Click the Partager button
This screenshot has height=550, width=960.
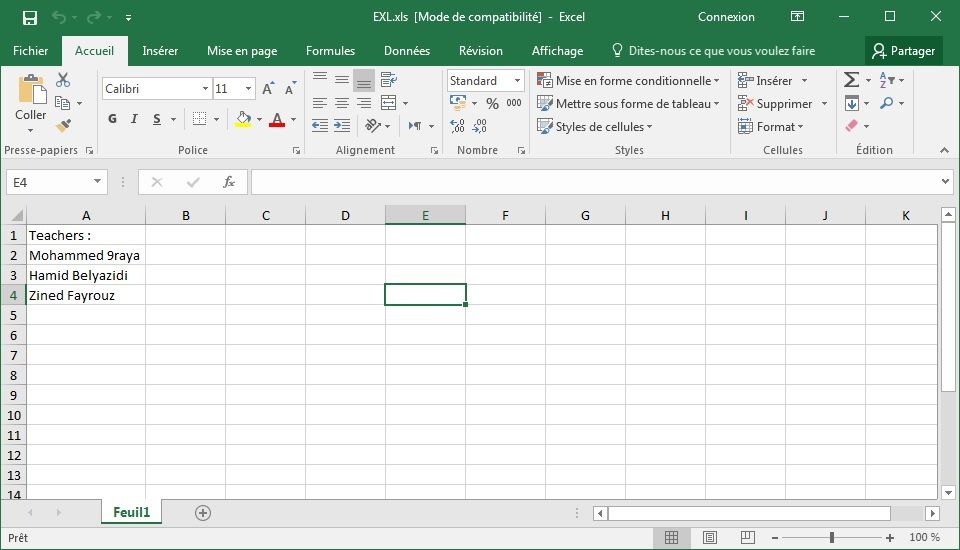point(903,51)
